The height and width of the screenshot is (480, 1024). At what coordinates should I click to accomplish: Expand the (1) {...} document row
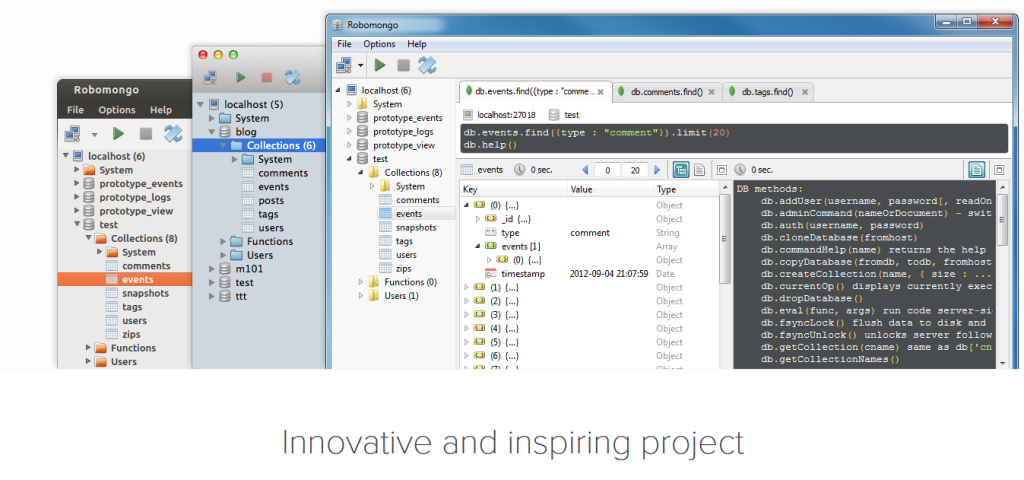click(466, 287)
